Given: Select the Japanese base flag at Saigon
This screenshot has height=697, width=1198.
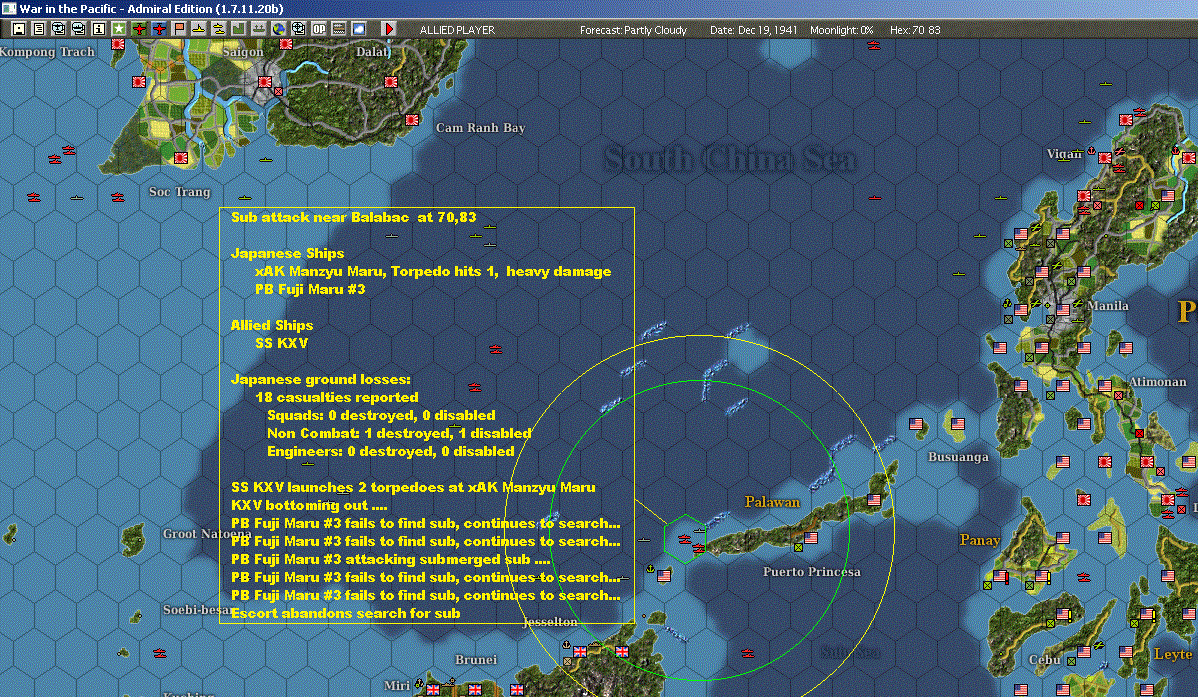Looking at the screenshot, I should [x=264, y=82].
